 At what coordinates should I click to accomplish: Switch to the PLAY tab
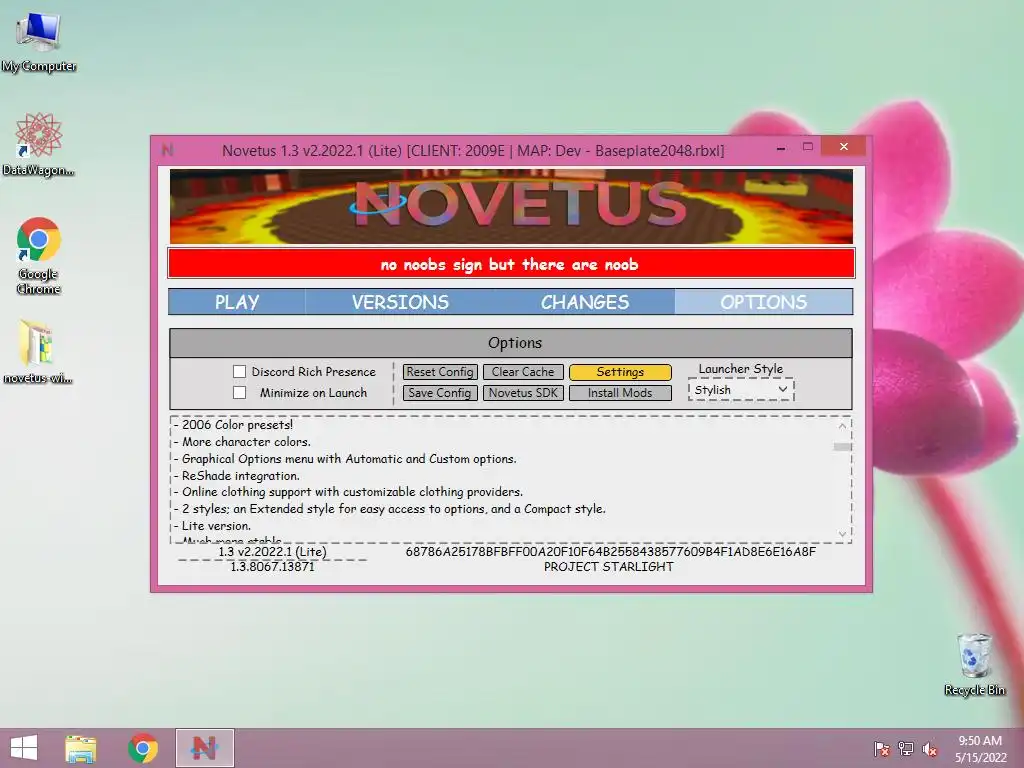(237, 302)
